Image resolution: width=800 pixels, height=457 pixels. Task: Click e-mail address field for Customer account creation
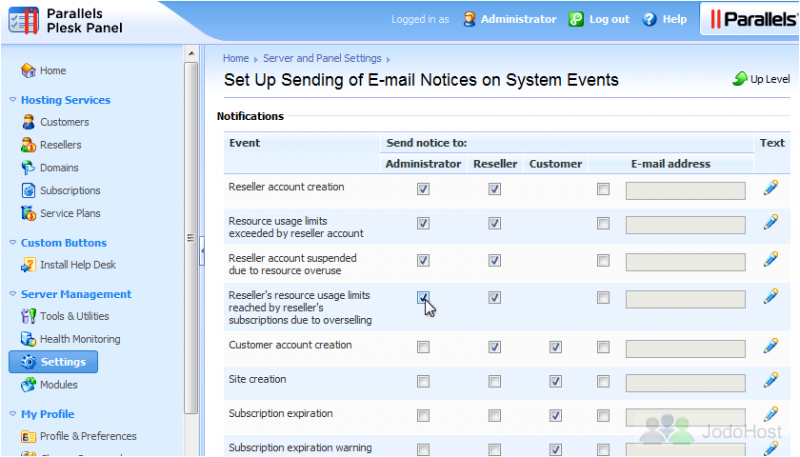(685, 349)
